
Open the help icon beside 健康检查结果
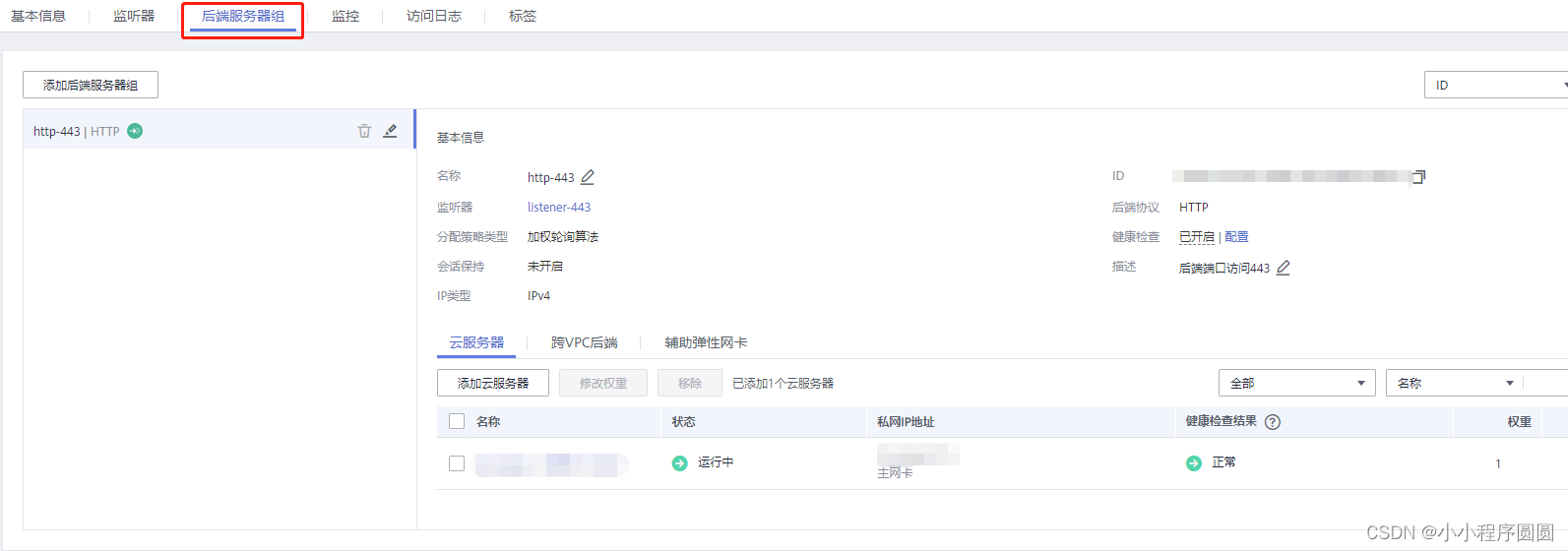1273,422
